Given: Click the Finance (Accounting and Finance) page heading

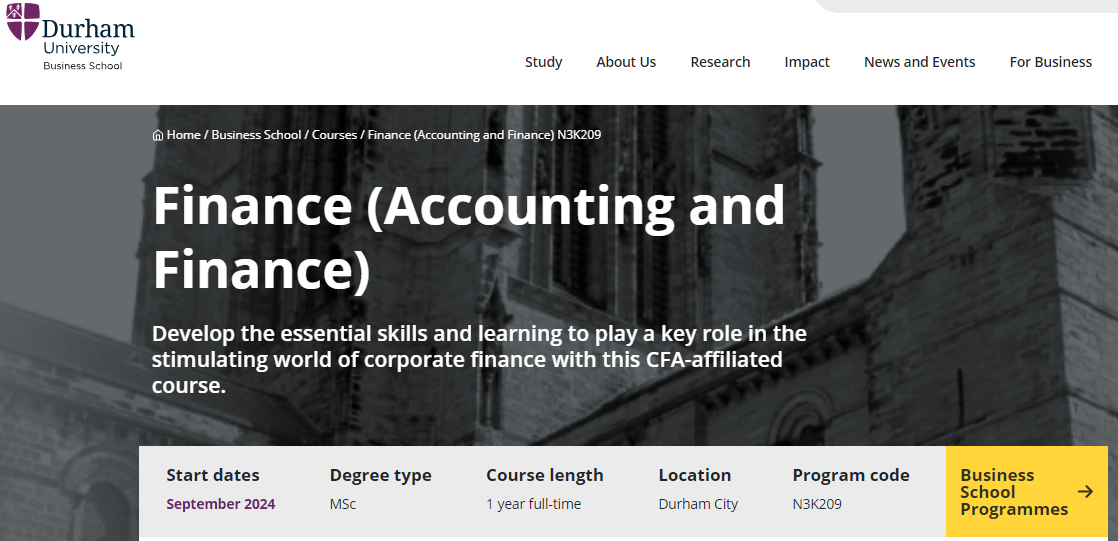Looking at the screenshot, I should point(468,238).
